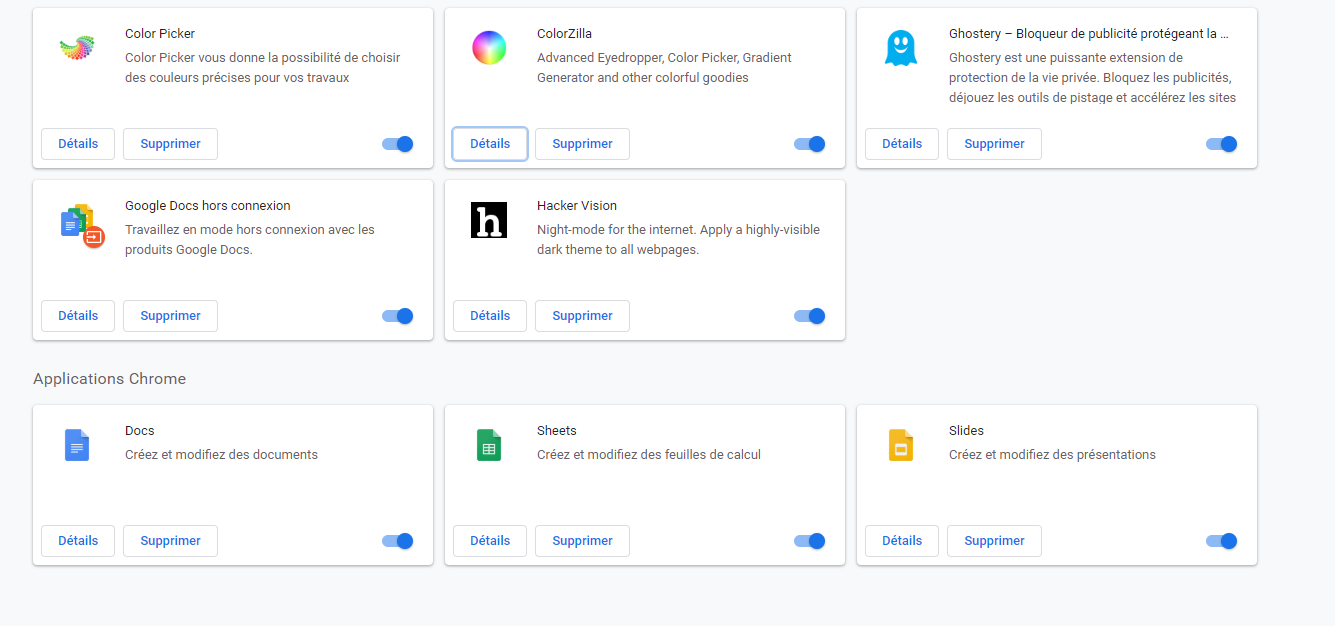
Task: Click the blue Docs app icon
Action: point(77,445)
